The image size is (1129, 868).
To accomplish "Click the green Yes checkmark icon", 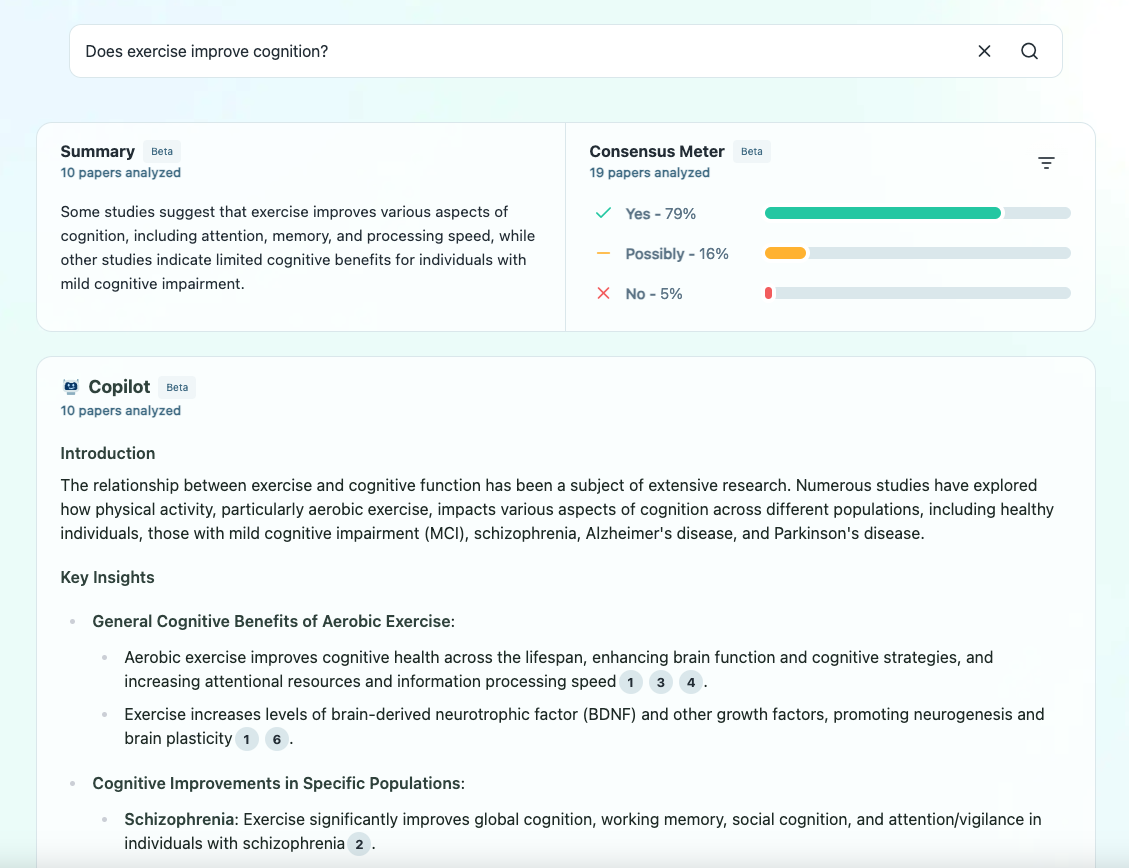I will click(x=603, y=213).
